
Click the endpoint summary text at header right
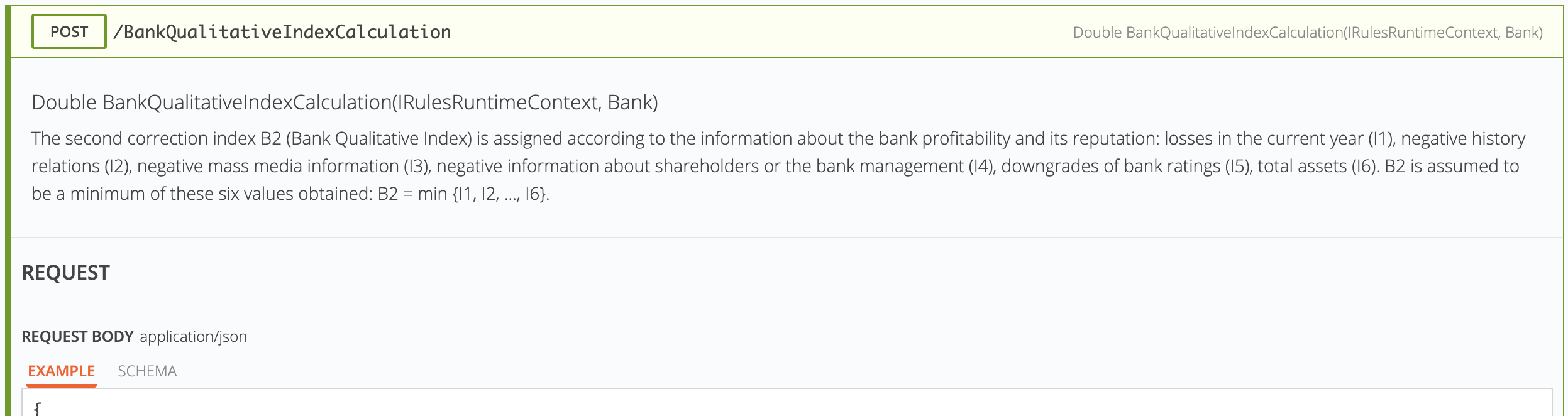pyautogui.click(x=1307, y=33)
